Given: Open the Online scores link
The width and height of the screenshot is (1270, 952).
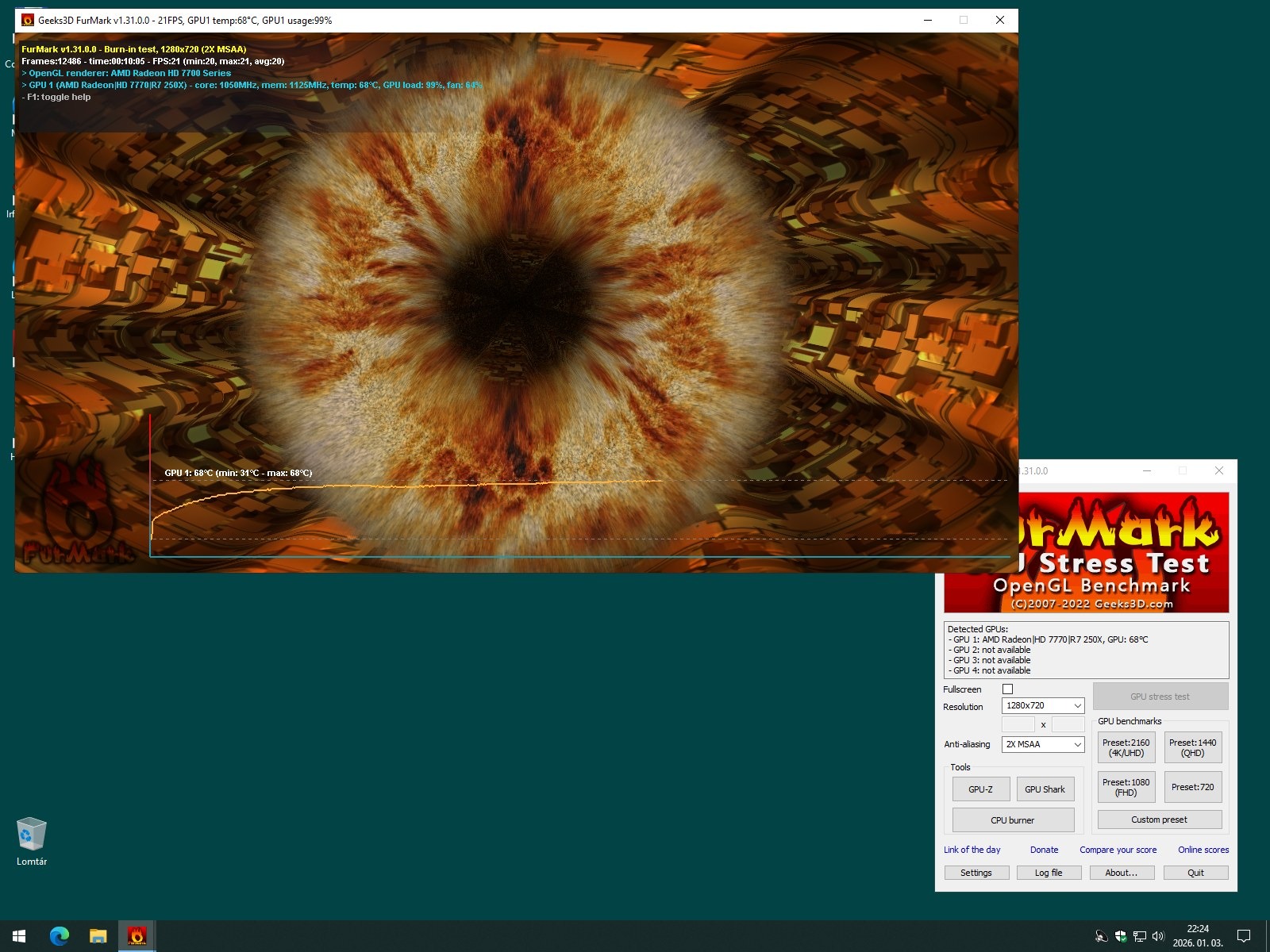Looking at the screenshot, I should click(1203, 850).
